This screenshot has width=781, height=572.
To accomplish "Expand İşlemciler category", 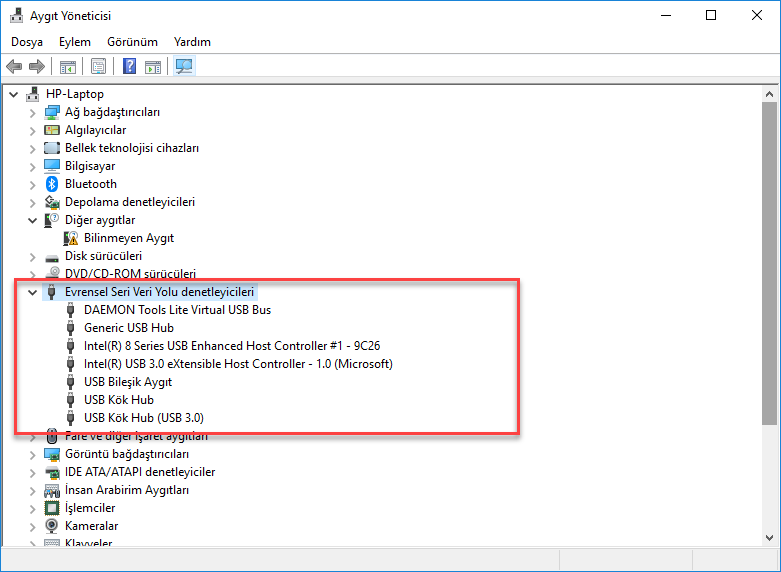I will point(32,508).
